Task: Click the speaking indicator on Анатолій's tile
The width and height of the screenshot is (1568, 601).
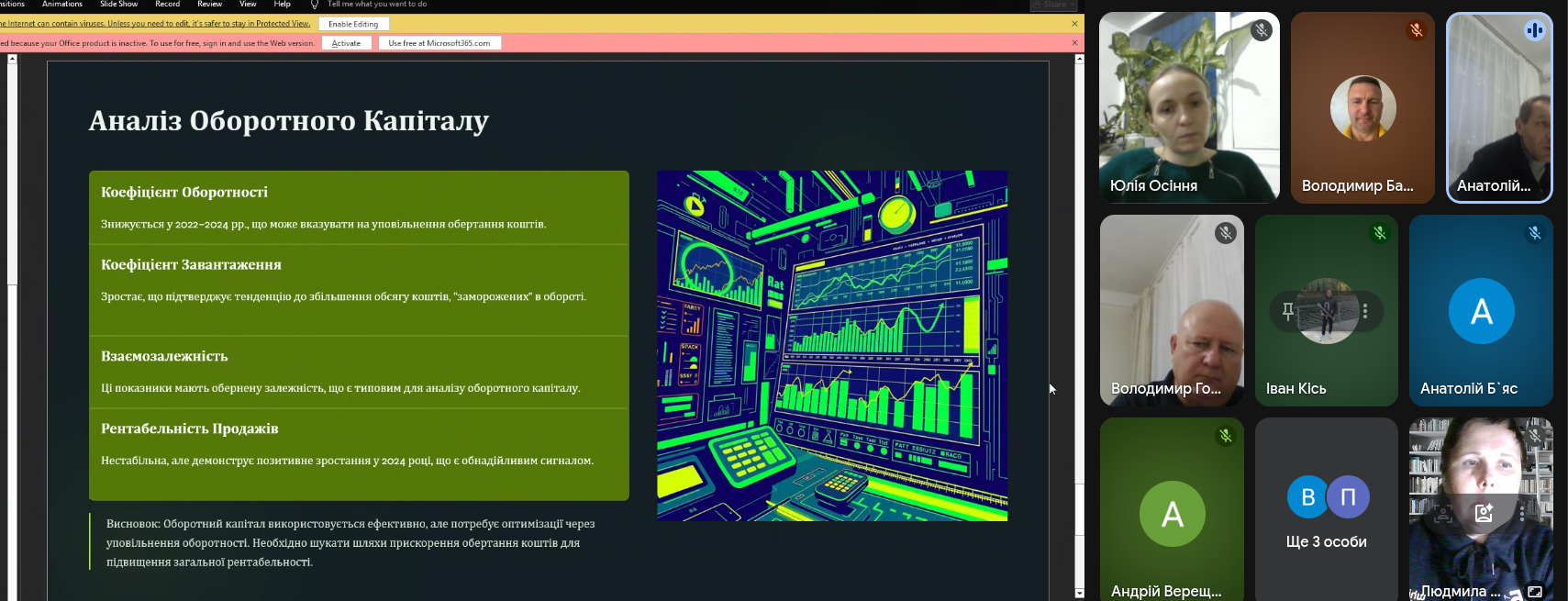Action: point(1534,30)
